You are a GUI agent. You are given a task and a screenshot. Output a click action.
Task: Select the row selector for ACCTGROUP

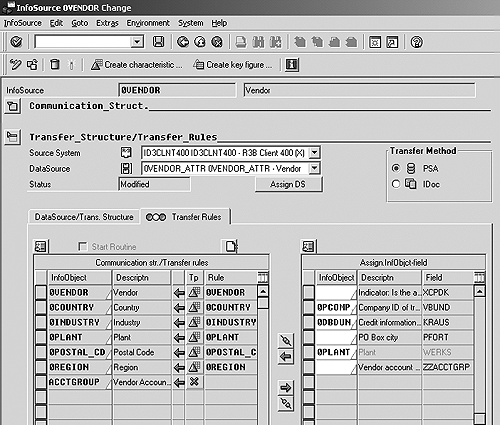pos(41,382)
